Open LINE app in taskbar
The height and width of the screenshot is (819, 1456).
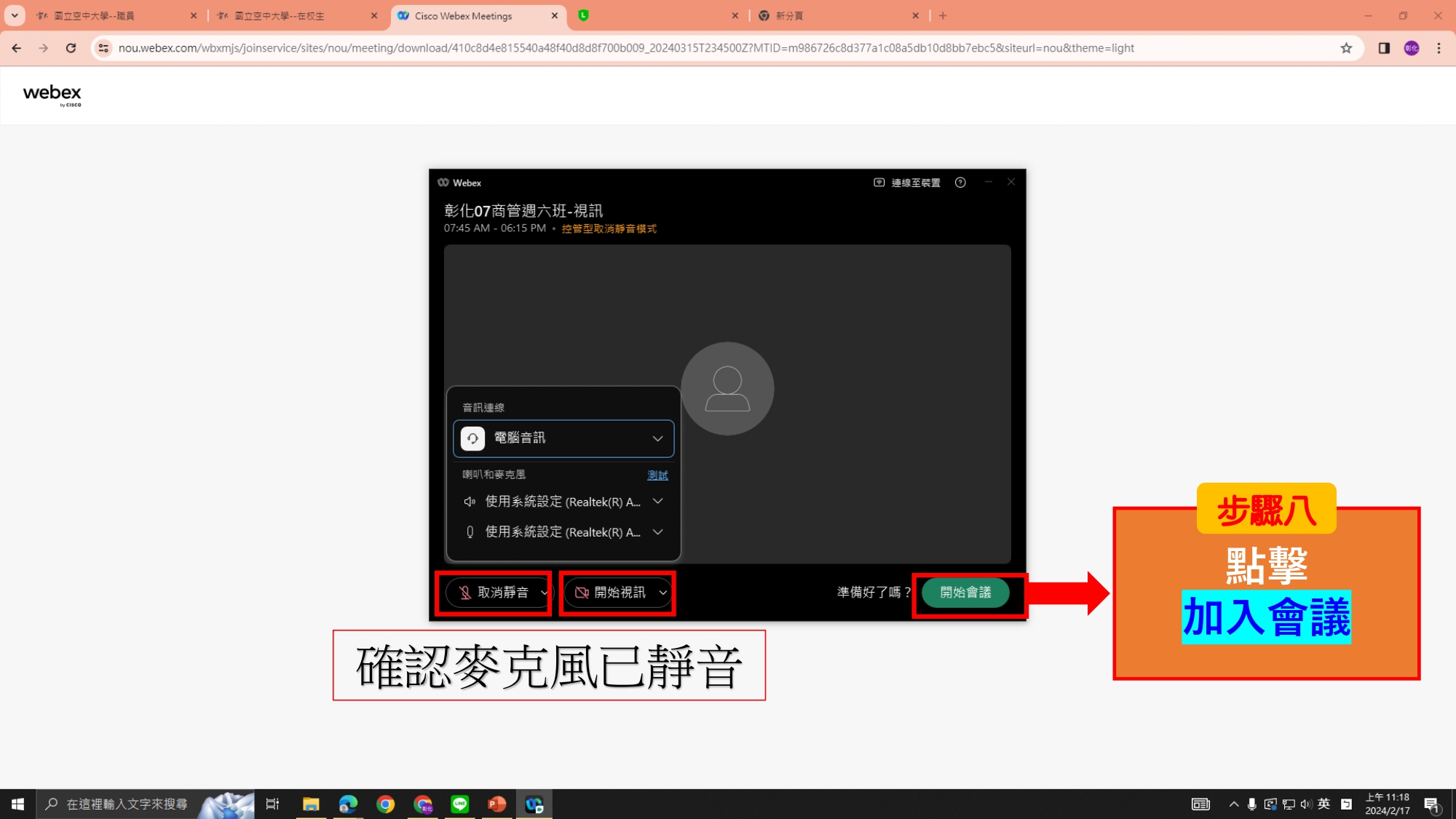459,804
